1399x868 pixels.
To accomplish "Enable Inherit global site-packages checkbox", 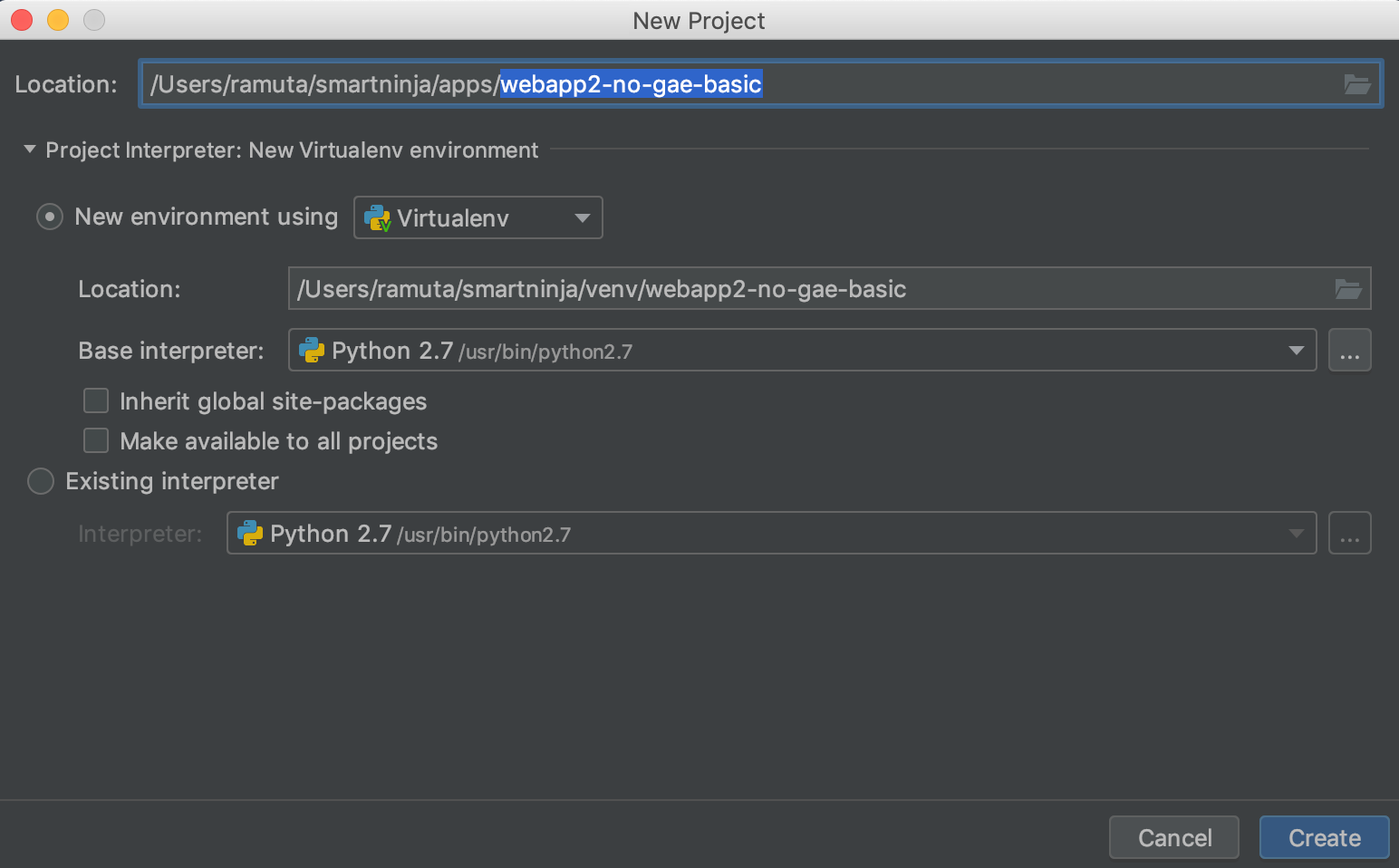I will coord(96,400).
